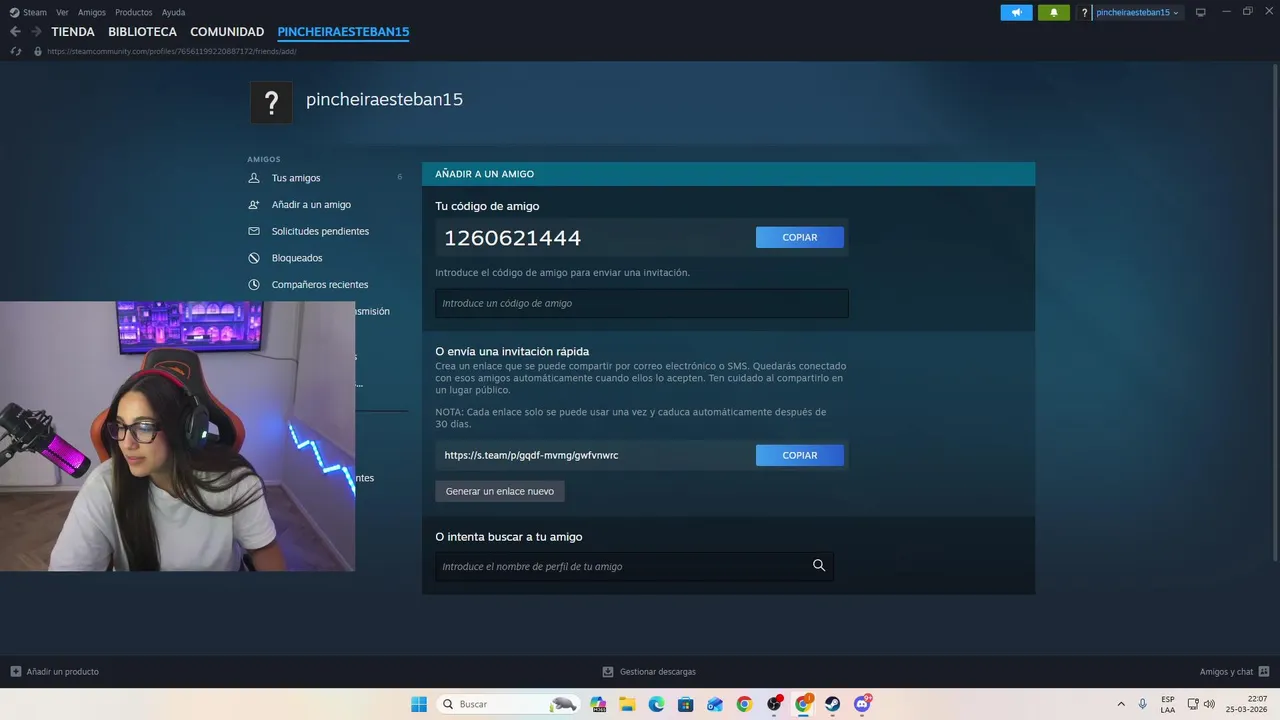1280x720 pixels.
Task: Enter Big Picture mode via monitor icon
Action: (x=1201, y=12)
